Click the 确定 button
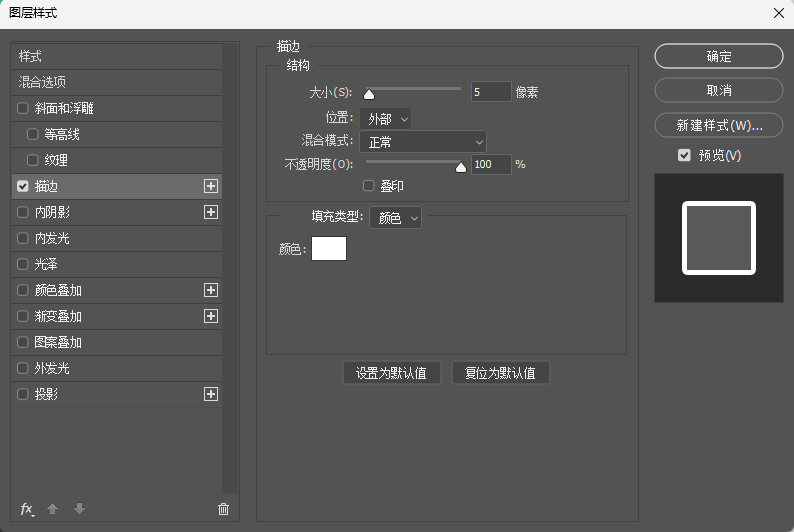 [719, 56]
